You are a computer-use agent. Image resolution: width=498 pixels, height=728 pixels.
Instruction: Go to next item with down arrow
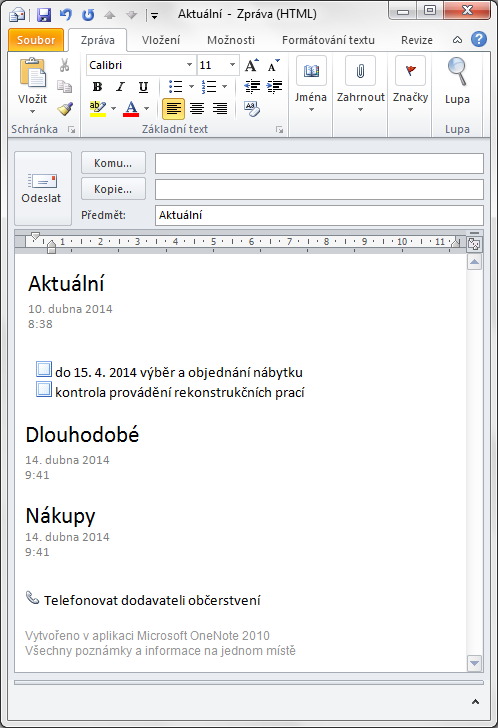131,15
